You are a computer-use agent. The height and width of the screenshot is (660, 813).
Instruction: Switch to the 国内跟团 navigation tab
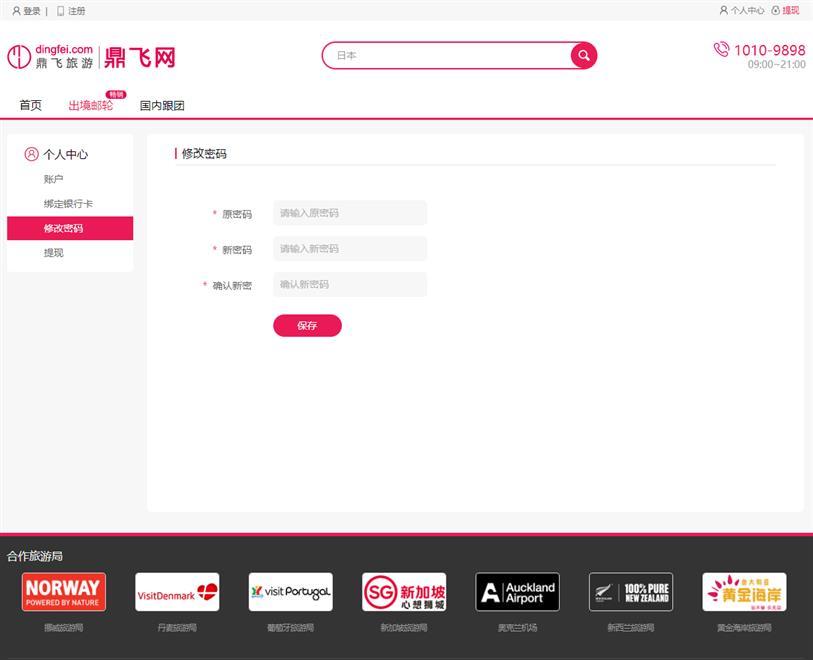point(162,106)
